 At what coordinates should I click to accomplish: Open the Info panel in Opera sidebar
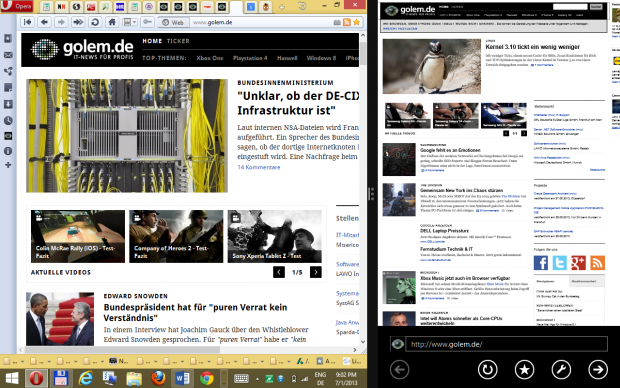[x=8, y=151]
